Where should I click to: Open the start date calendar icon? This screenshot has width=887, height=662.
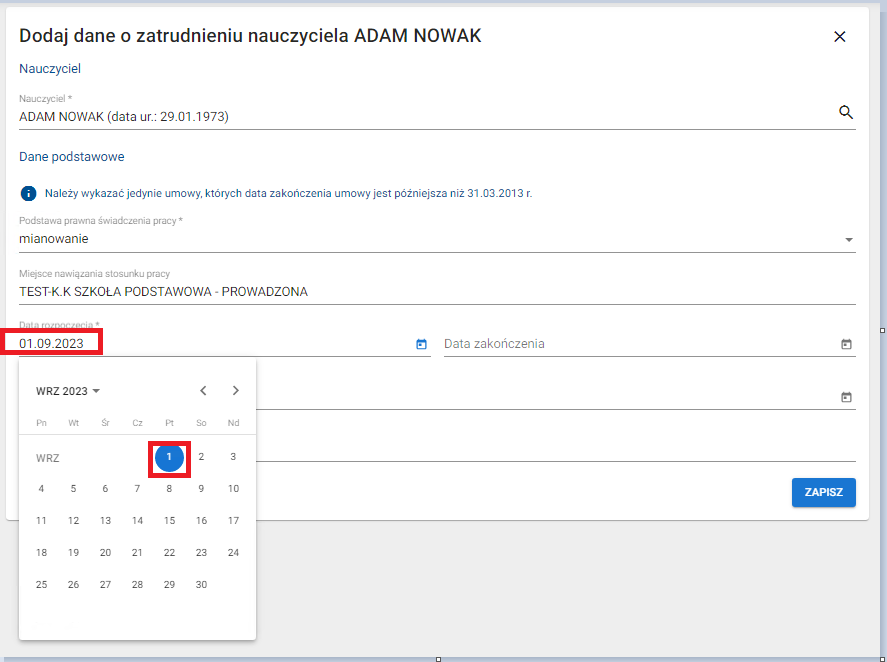coord(421,344)
